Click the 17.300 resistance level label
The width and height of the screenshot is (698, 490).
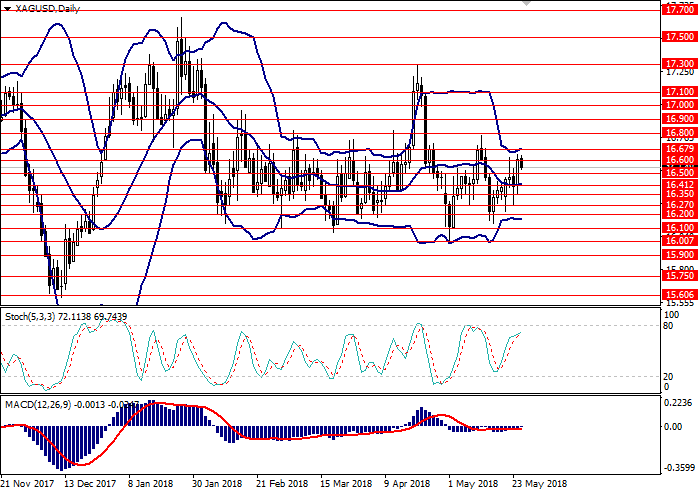click(x=679, y=63)
